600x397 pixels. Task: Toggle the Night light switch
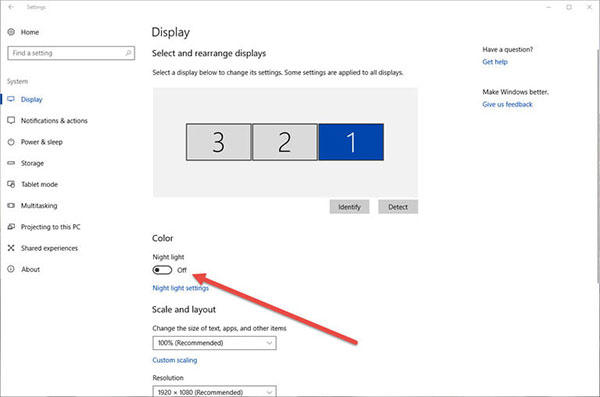pos(162,270)
